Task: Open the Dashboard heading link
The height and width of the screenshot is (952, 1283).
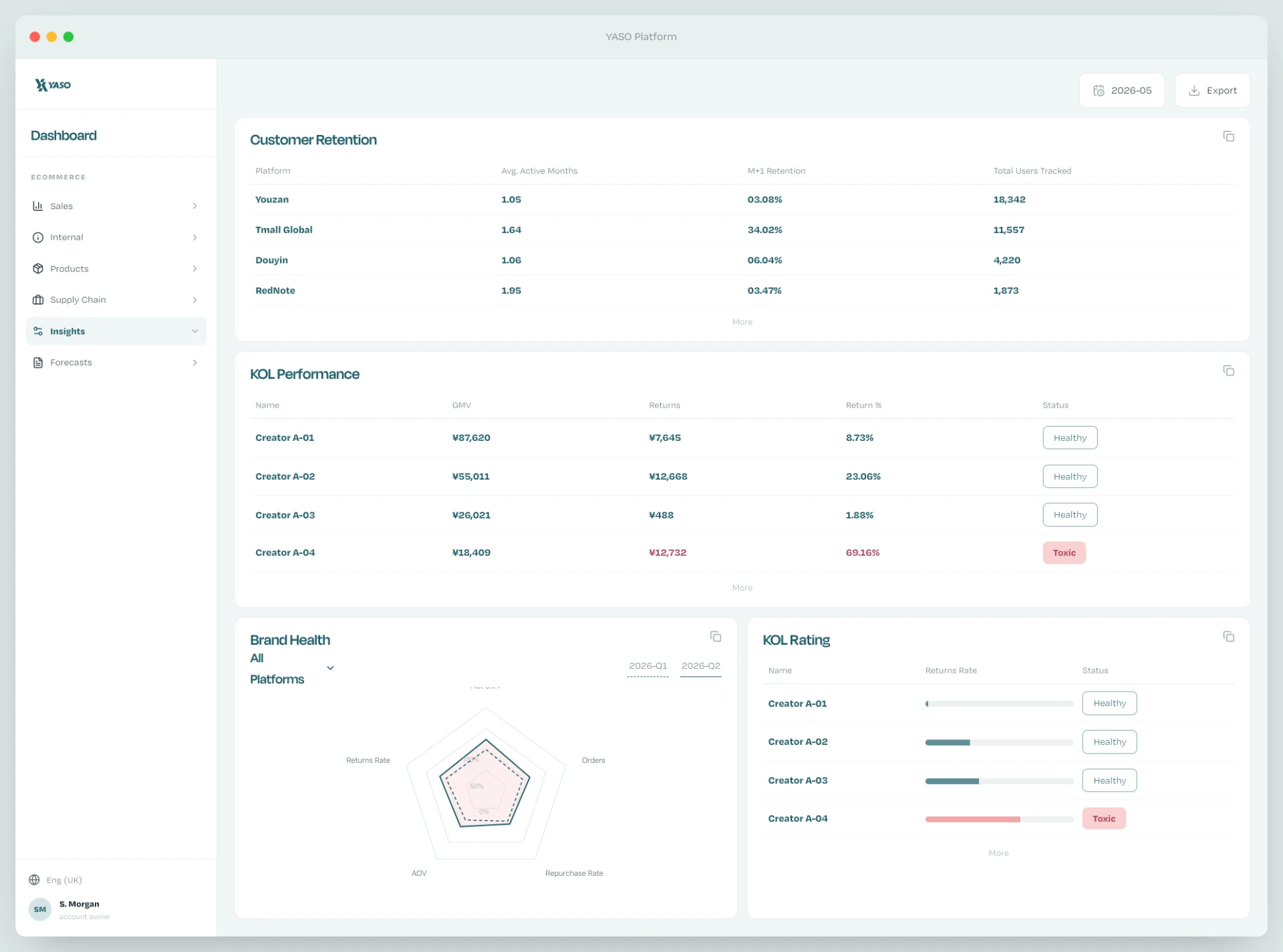Action: pos(63,136)
